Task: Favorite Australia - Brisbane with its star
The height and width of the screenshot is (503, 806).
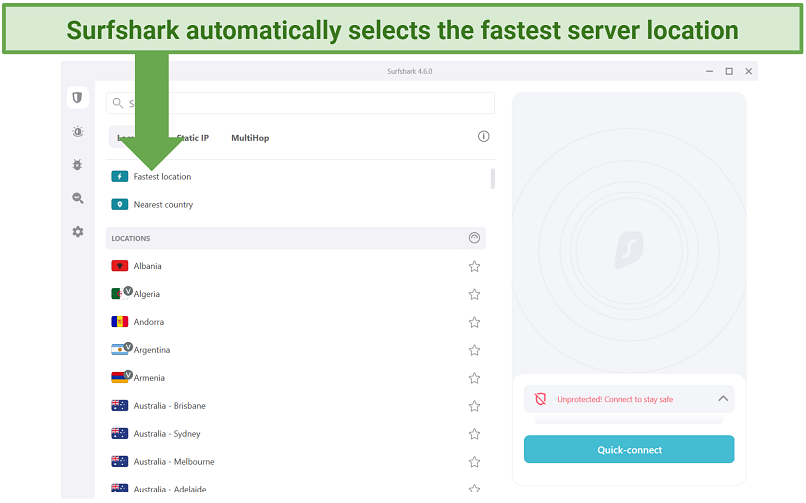Action: (x=474, y=406)
